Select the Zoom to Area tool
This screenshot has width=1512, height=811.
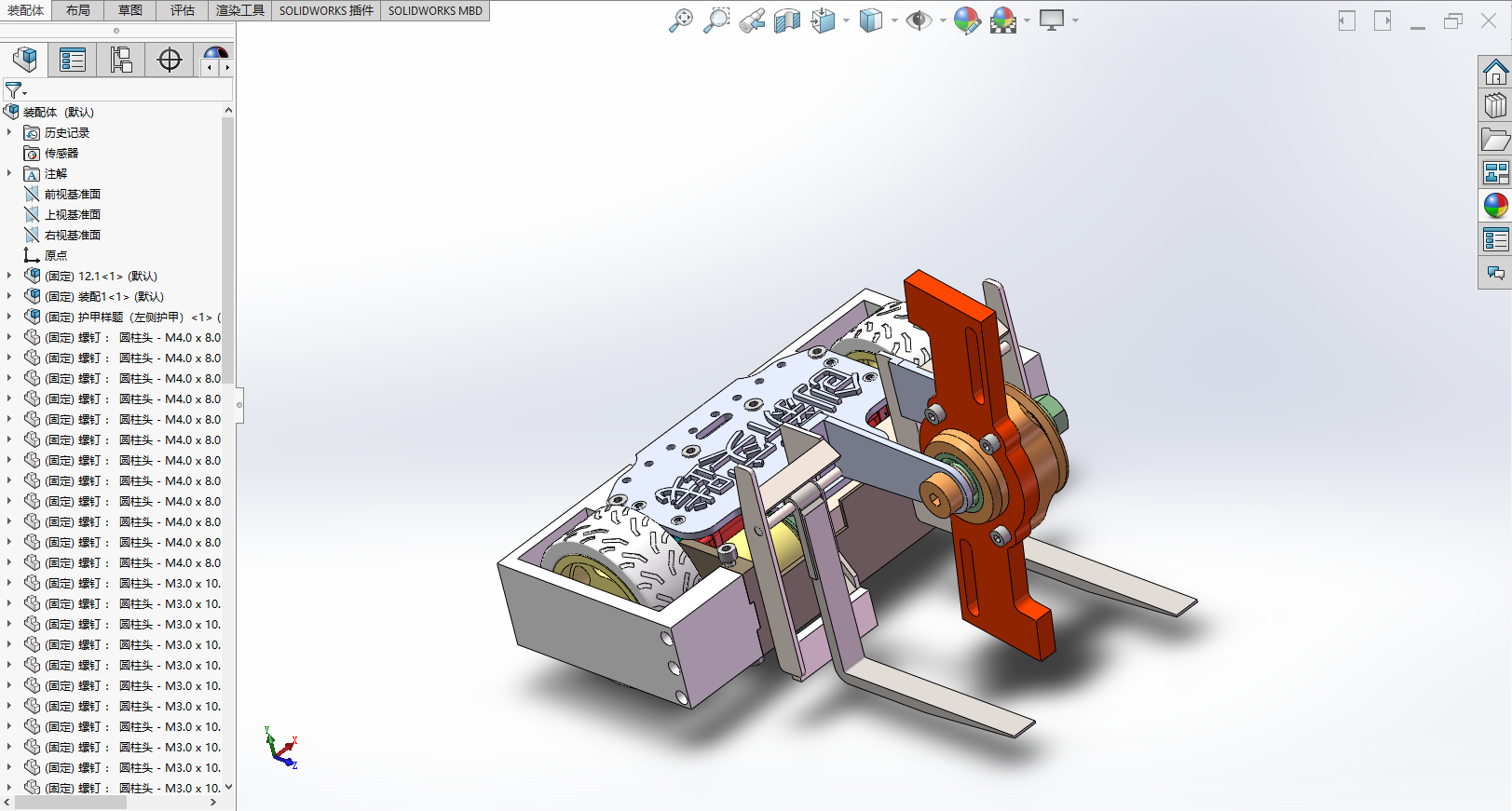[x=716, y=20]
